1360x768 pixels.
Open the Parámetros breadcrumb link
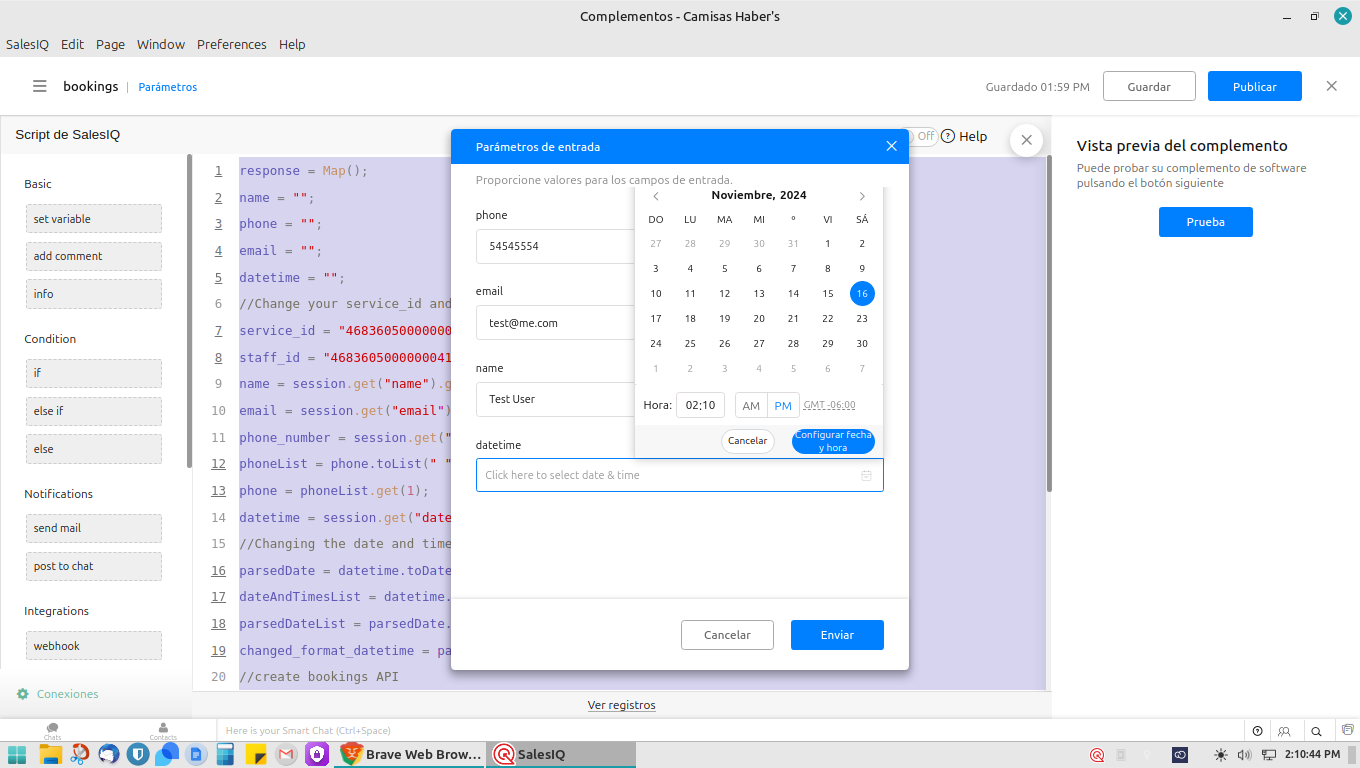click(168, 87)
